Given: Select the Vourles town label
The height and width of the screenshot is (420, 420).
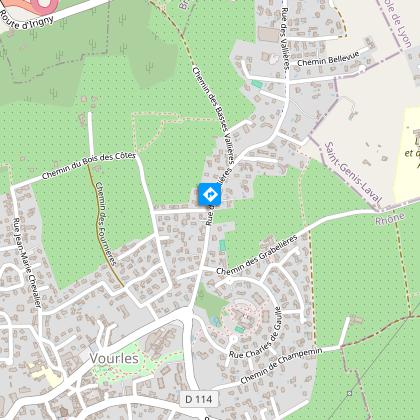Looking at the screenshot, I should [114, 359].
